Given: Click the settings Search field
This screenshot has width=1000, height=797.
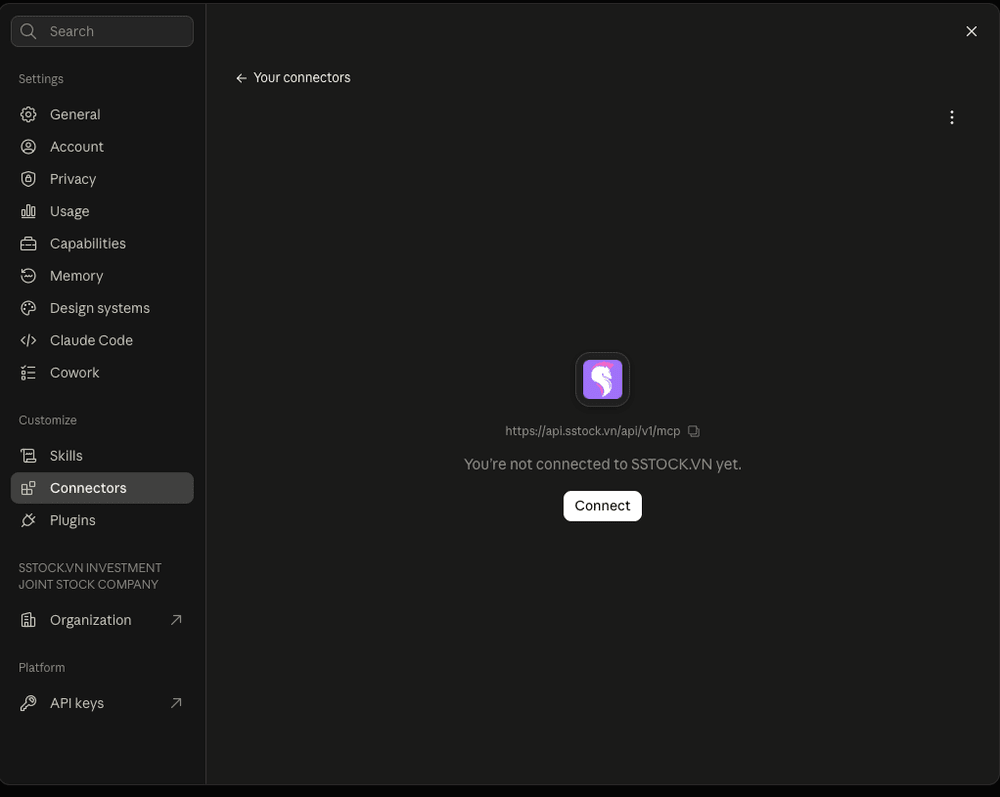Looking at the screenshot, I should (x=102, y=31).
